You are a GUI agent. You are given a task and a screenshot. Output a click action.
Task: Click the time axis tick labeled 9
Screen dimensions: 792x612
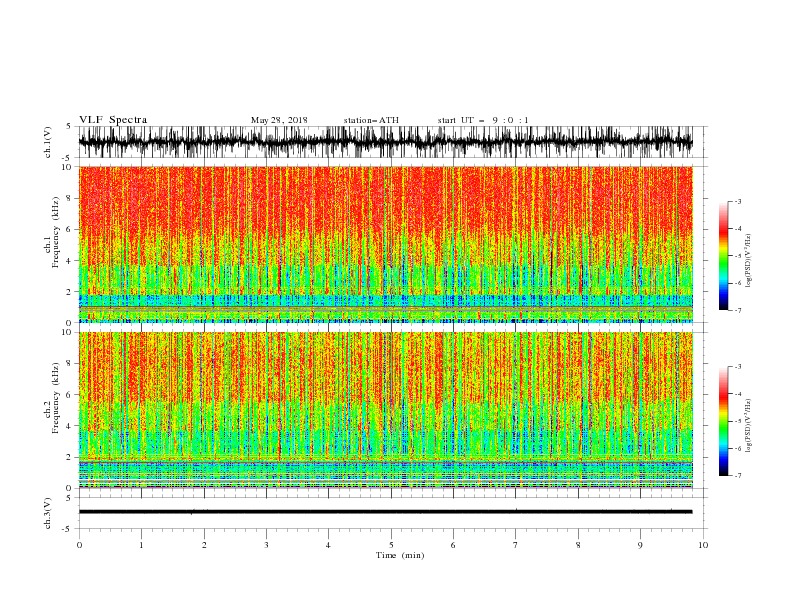click(640, 545)
